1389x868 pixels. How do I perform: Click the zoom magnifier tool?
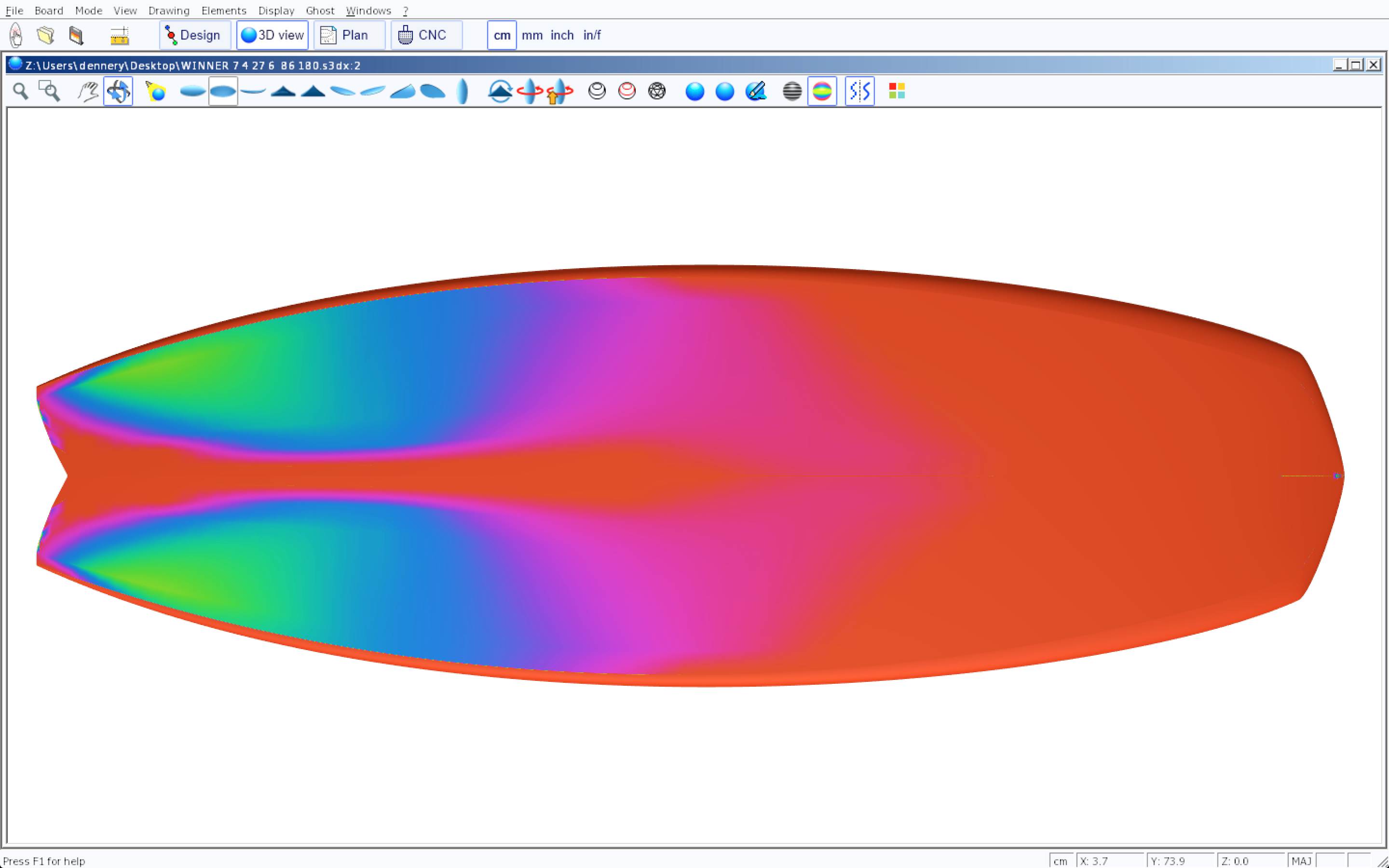(x=21, y=91)
